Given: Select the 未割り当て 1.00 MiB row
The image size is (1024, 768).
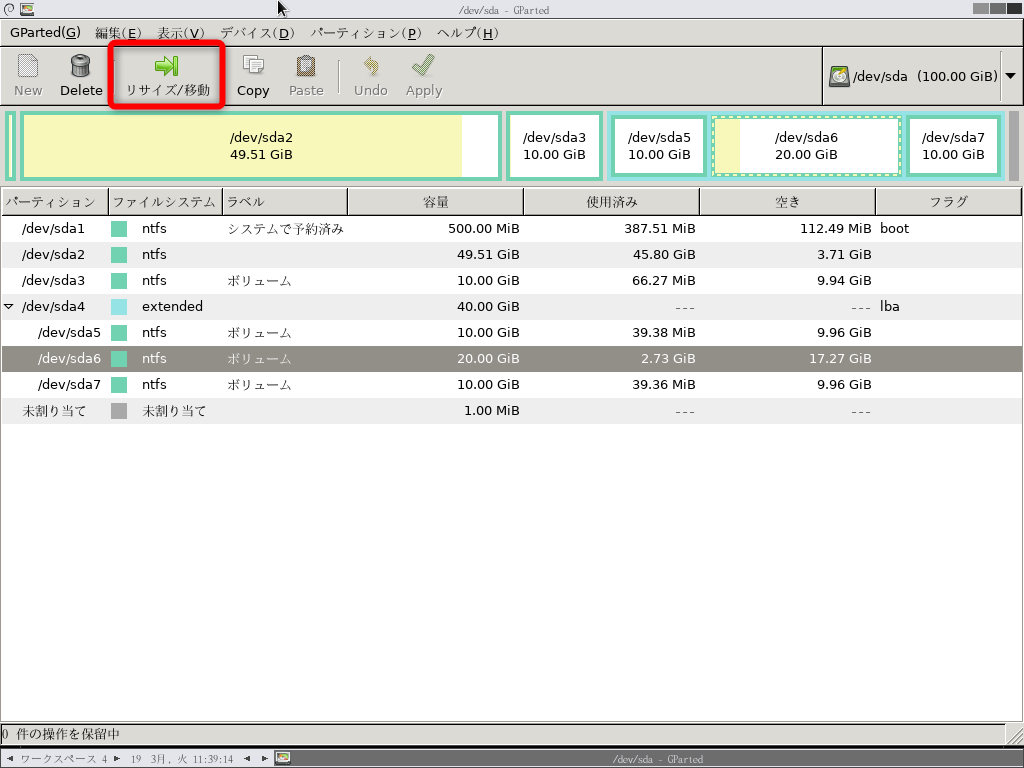Looking at the screenshot, I should pos(511,411).
